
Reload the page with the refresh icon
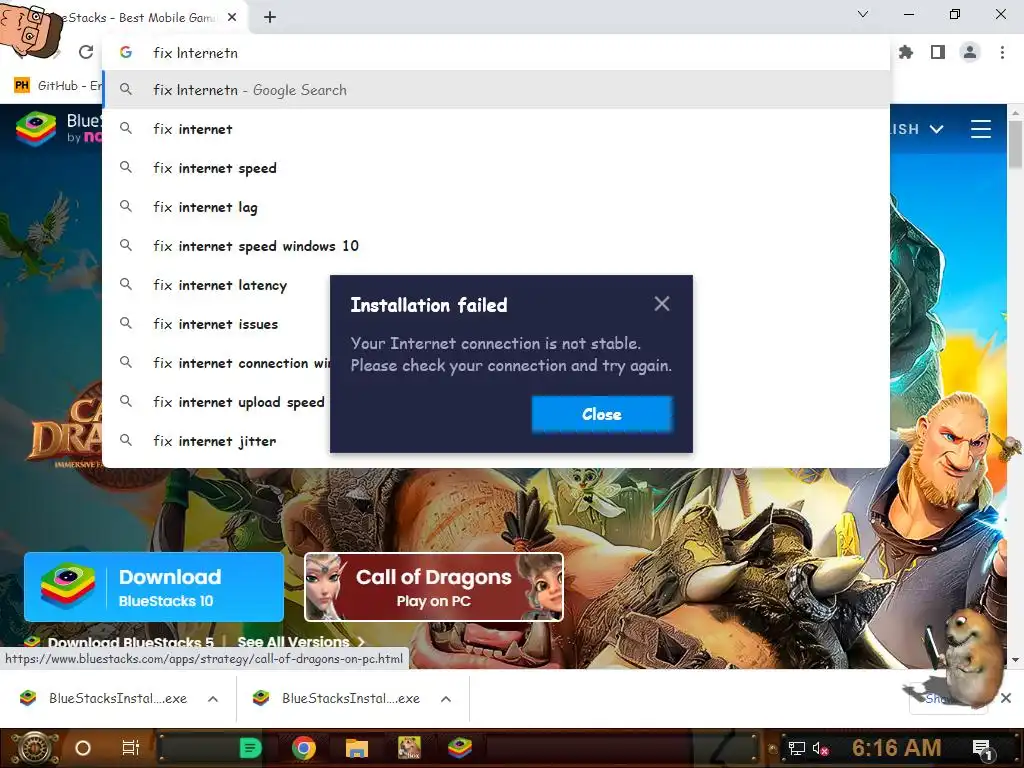click(86, 52)
